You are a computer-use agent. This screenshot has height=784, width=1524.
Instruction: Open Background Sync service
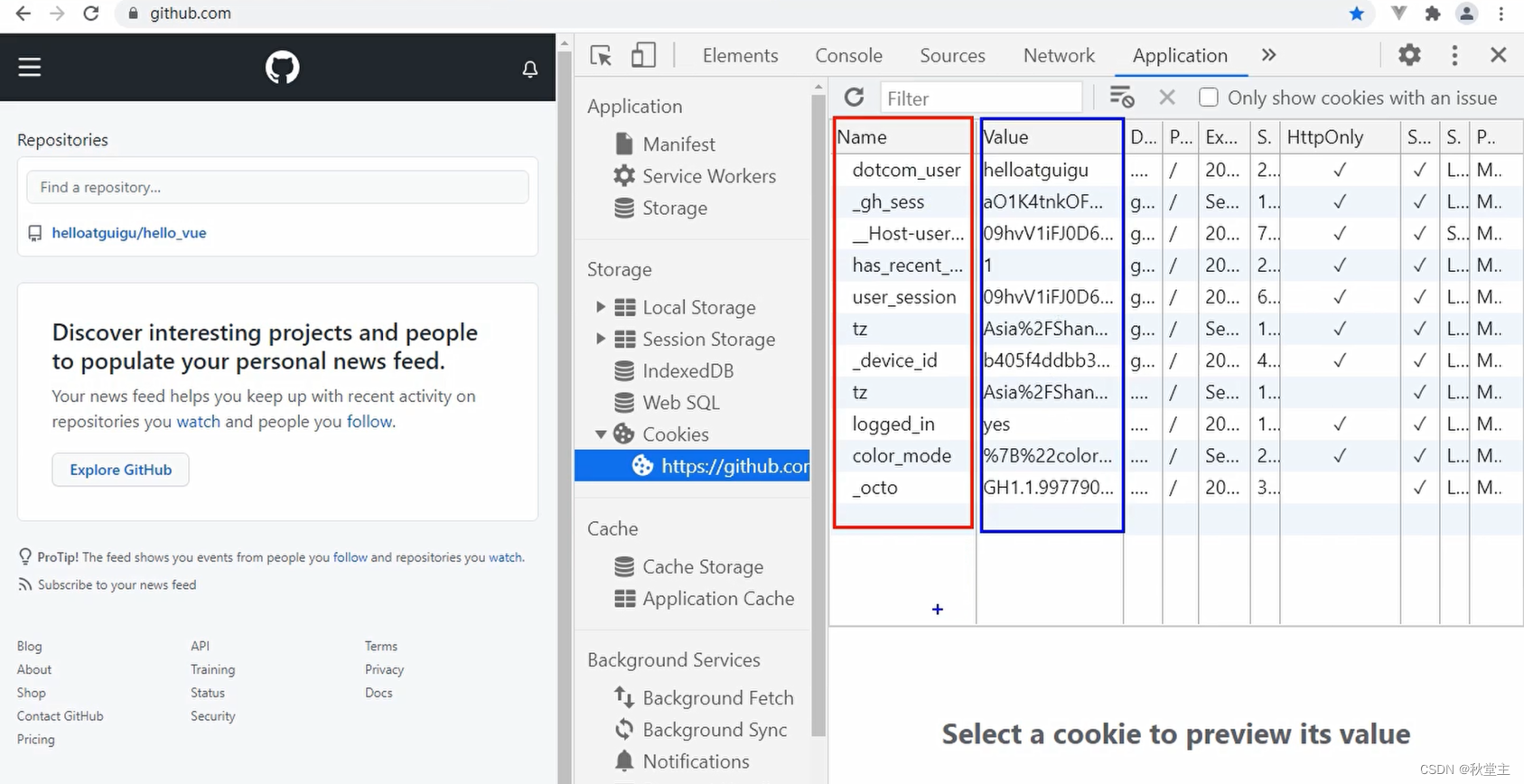click(x=715, y=730)
